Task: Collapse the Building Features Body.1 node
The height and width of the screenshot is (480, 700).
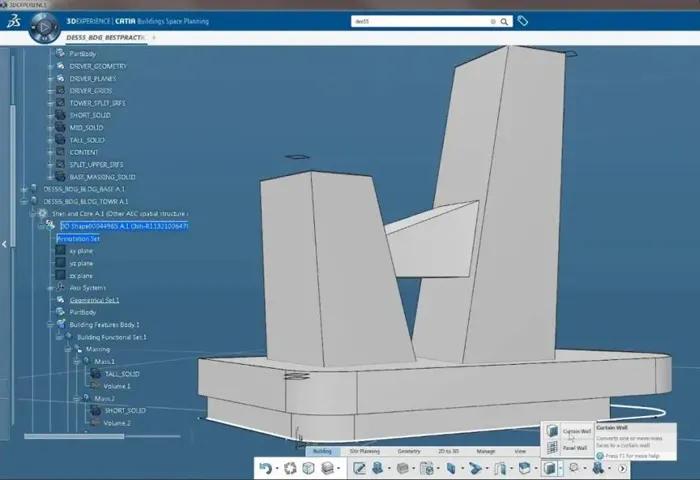Action: 50,324
